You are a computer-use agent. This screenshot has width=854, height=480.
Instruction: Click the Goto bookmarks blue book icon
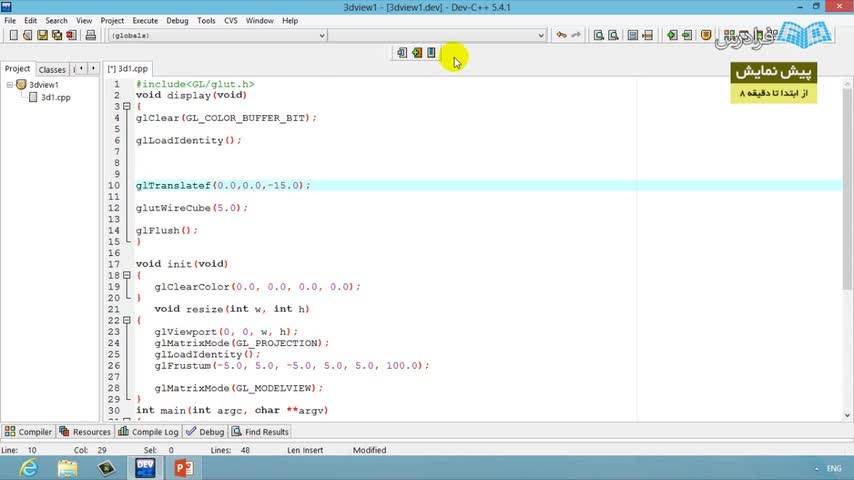click(x=431, y=53)
